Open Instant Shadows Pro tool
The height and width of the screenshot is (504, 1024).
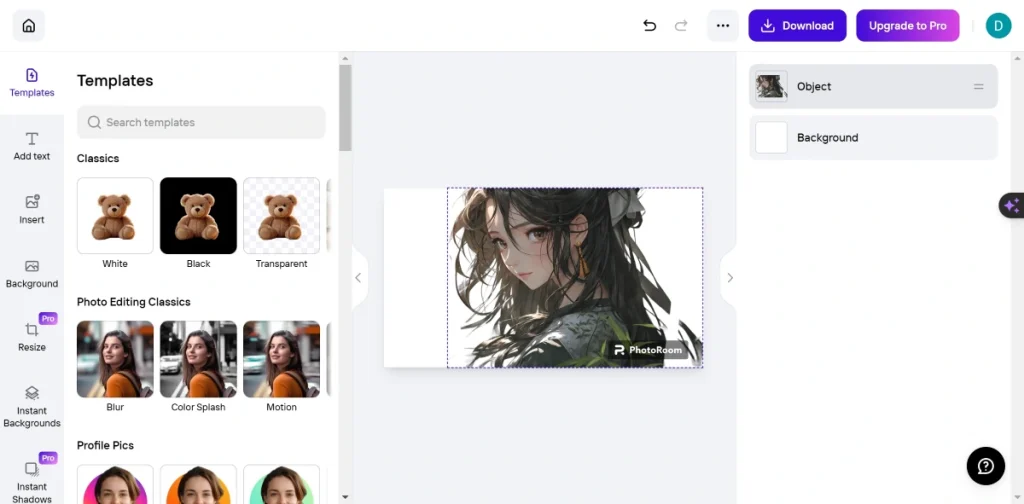click(x=32, y=480)
